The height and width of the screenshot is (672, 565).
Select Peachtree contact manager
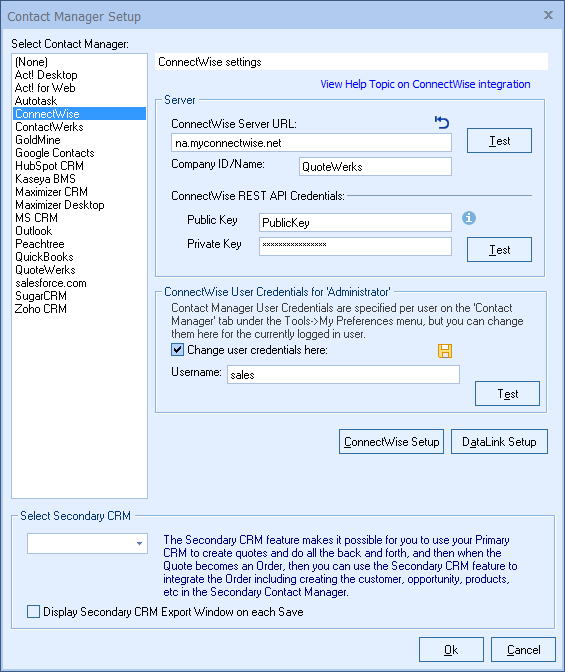click(79, 244)
